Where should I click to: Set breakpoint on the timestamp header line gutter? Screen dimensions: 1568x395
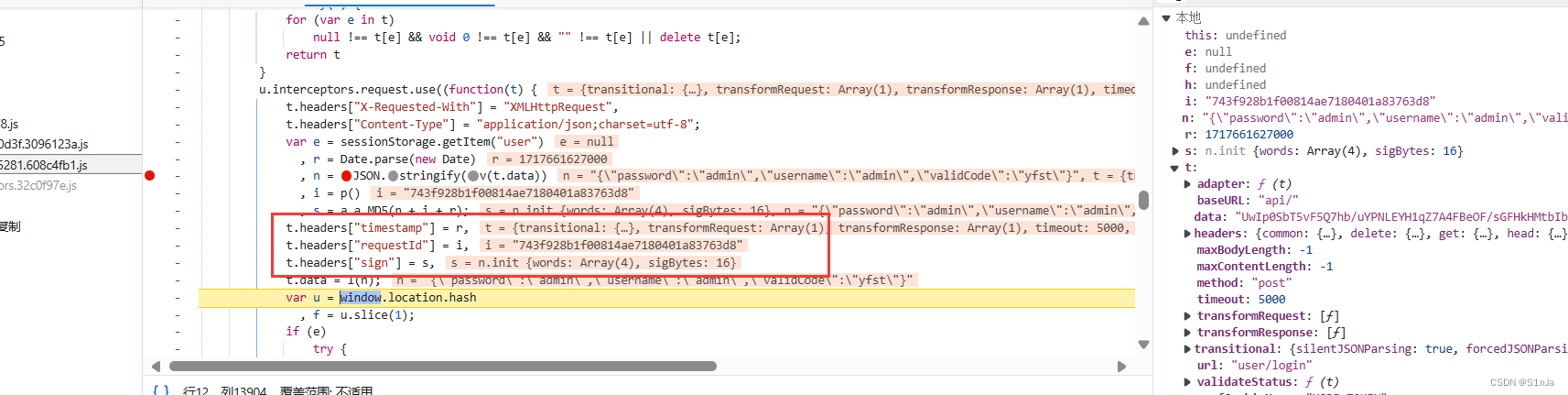point(177,228)
